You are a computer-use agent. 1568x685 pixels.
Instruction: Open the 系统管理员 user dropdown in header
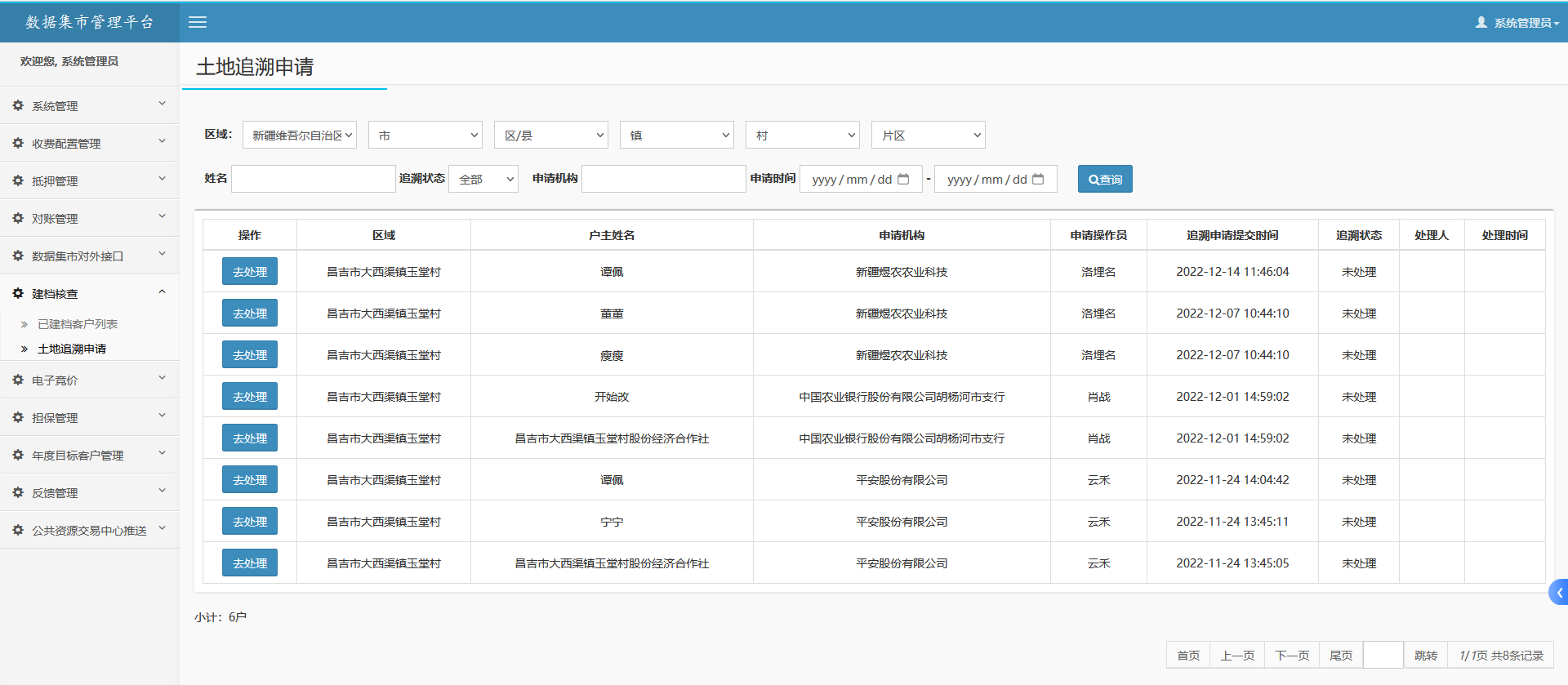[x=1517, y=23]
